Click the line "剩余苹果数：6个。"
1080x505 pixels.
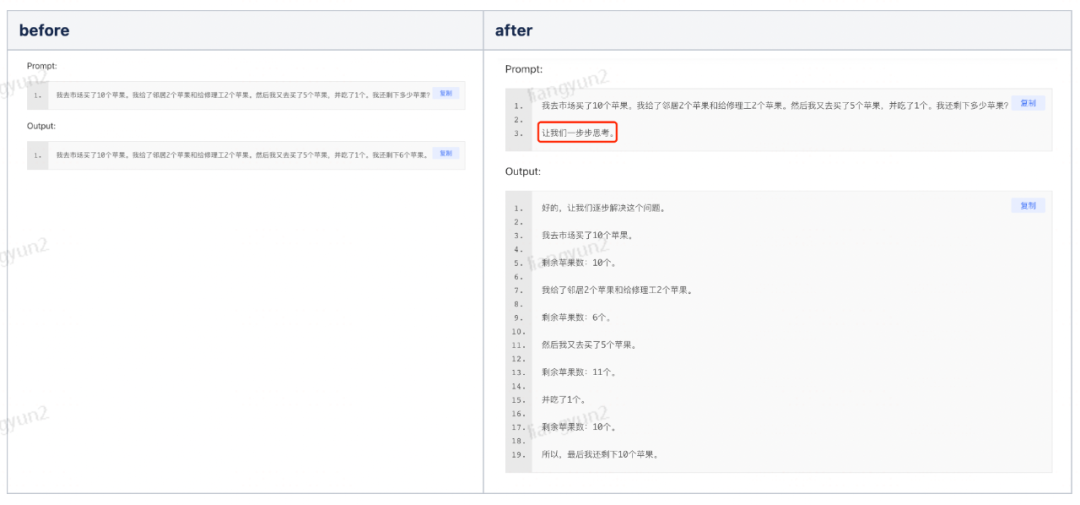click(x=577, y=318)
